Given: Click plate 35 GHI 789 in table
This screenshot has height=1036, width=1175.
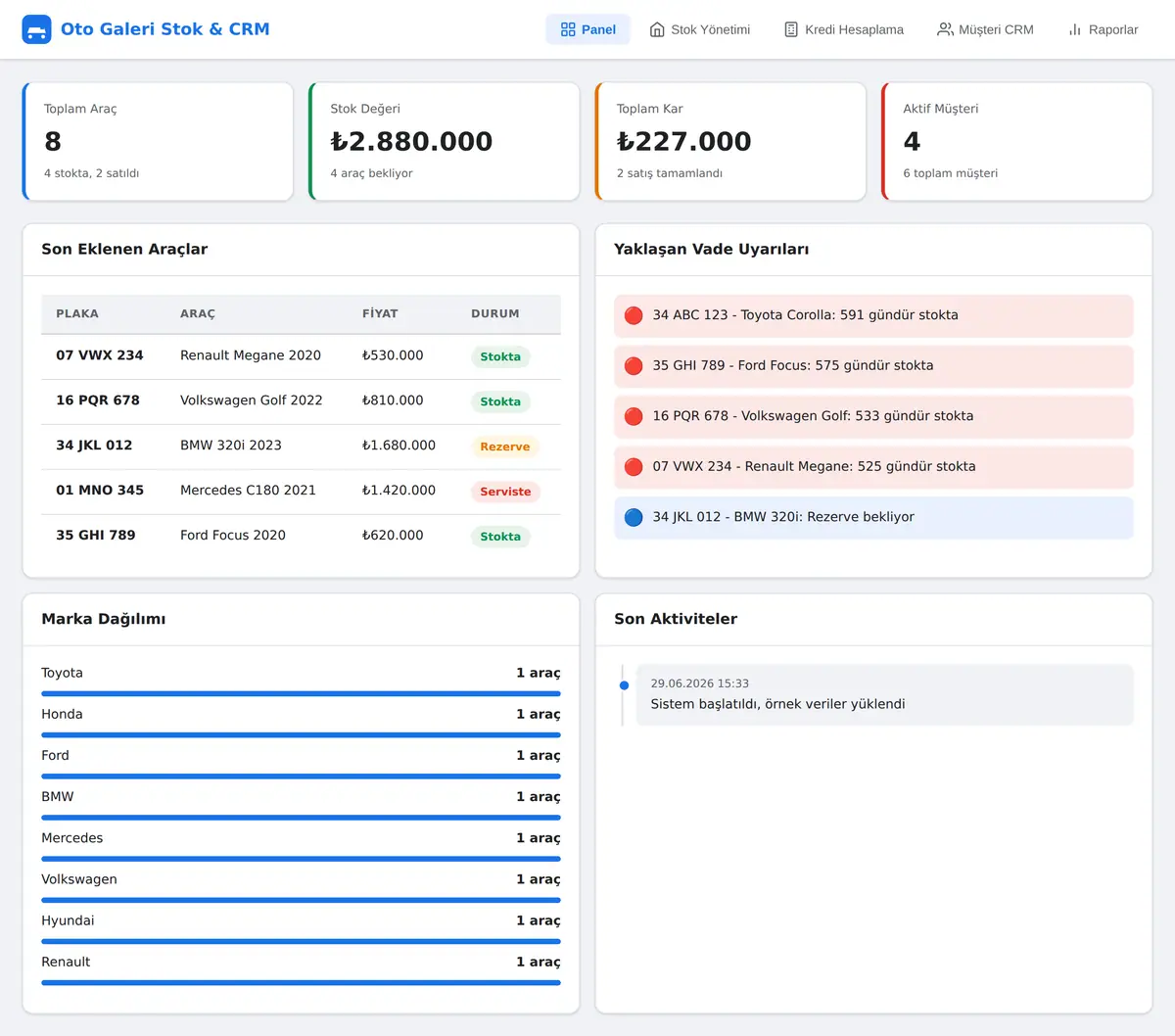Looking at the screenshot, I should (96, 536).
